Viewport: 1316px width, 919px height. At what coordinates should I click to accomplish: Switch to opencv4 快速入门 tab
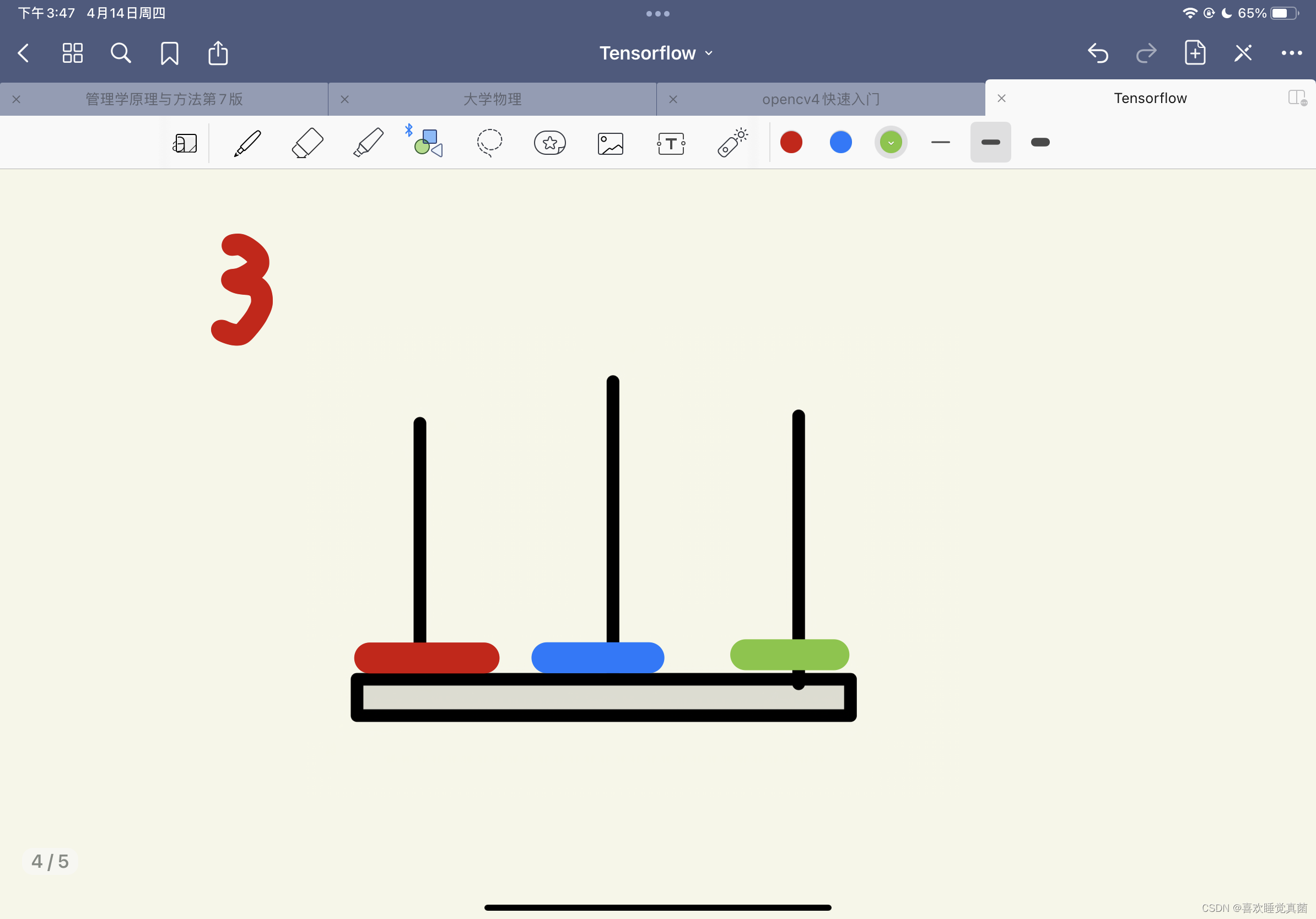[821, 99]
